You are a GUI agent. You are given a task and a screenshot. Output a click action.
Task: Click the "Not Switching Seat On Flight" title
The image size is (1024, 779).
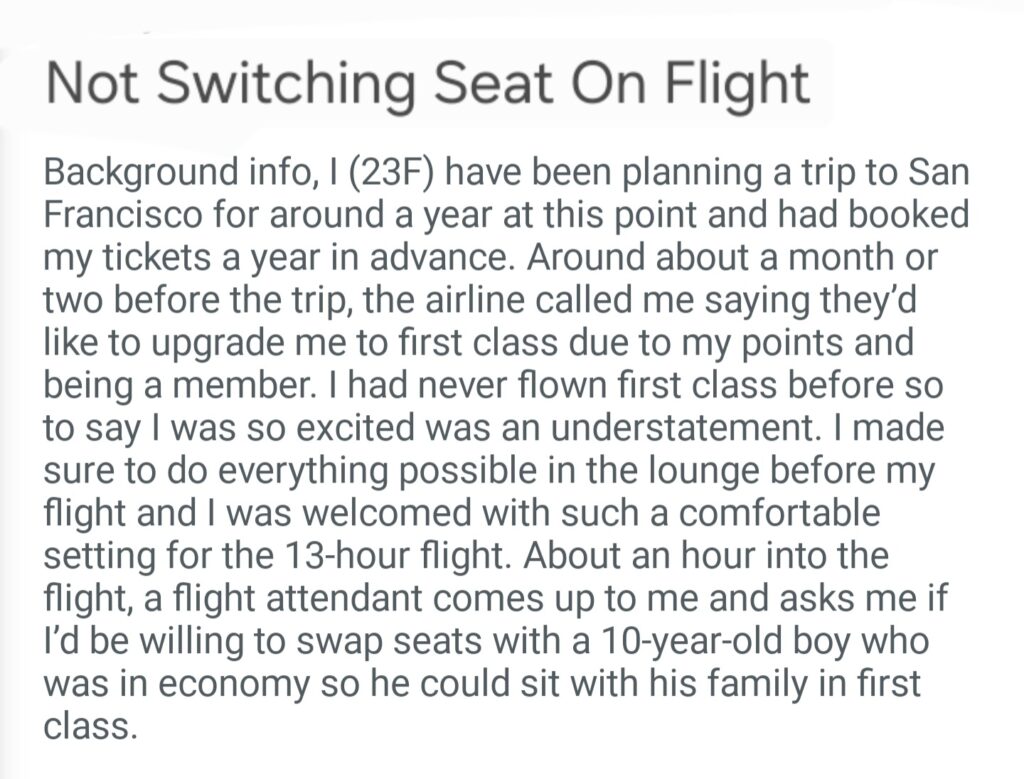click(427, 84)
